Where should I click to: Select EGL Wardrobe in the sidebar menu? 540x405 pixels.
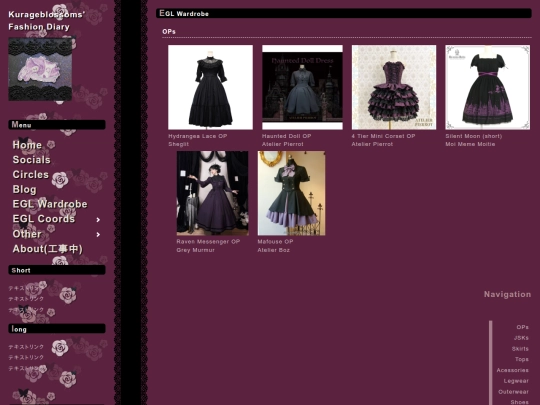(x=50, y=204)
